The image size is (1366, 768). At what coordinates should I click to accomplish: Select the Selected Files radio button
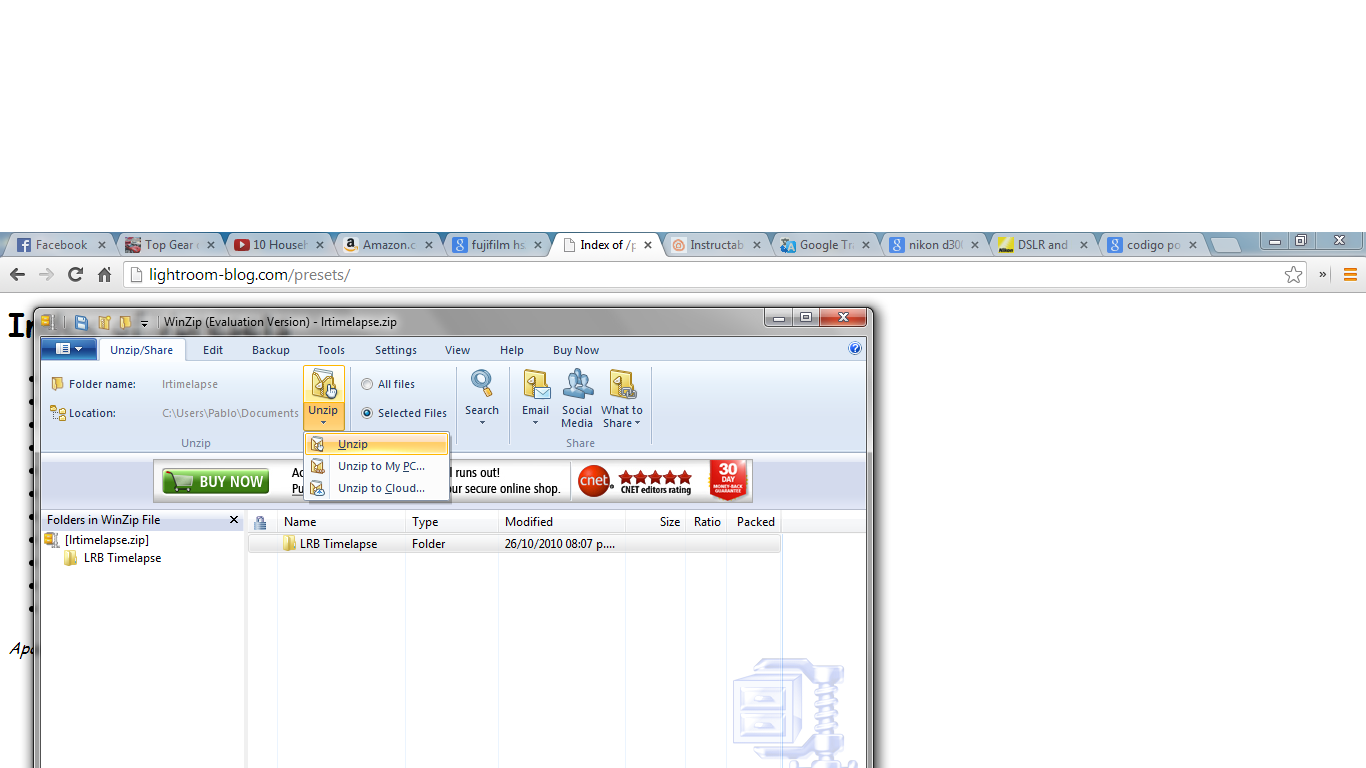click(367, 413)
